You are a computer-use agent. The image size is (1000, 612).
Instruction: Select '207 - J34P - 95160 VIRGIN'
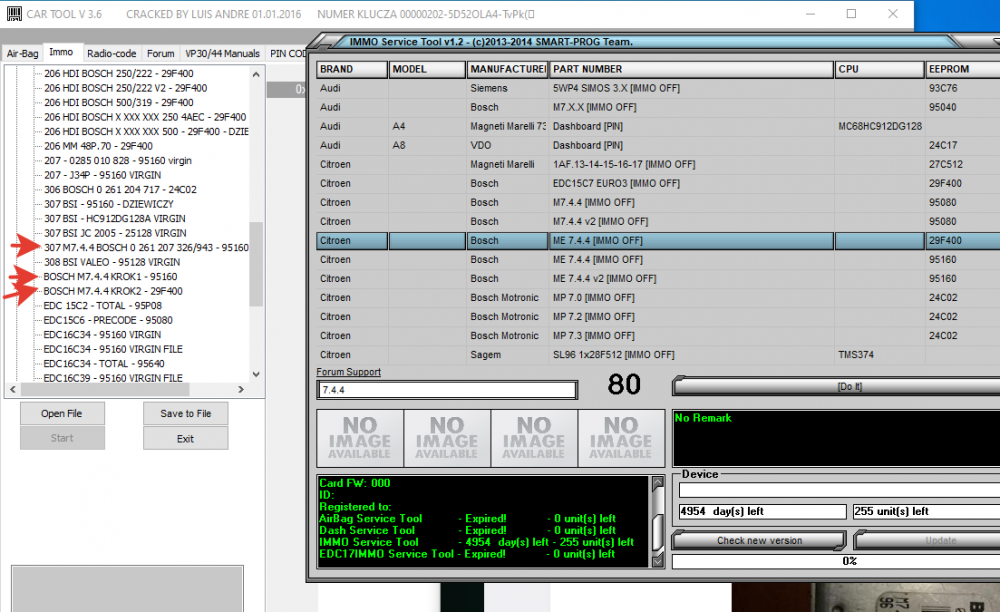click(102, 175)
